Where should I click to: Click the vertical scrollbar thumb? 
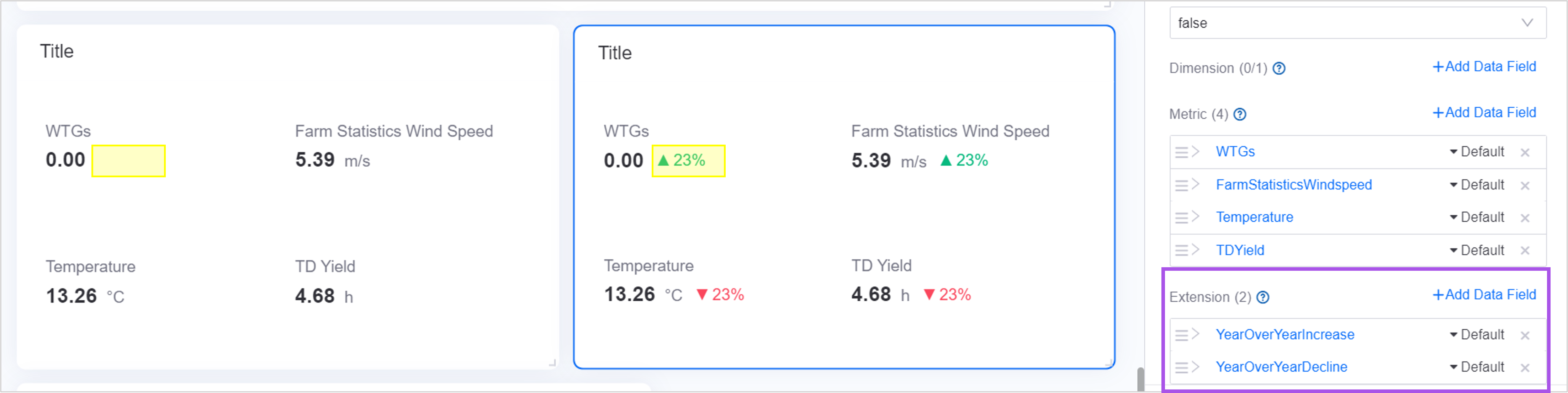click(1140, 379)
